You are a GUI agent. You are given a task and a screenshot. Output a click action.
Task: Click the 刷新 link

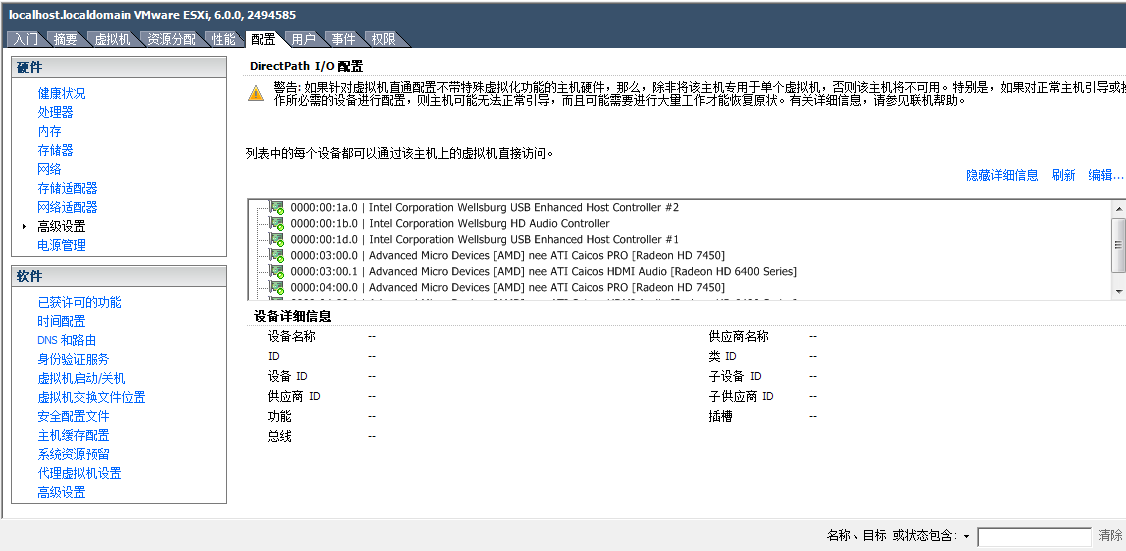[x=1064, y=175]
